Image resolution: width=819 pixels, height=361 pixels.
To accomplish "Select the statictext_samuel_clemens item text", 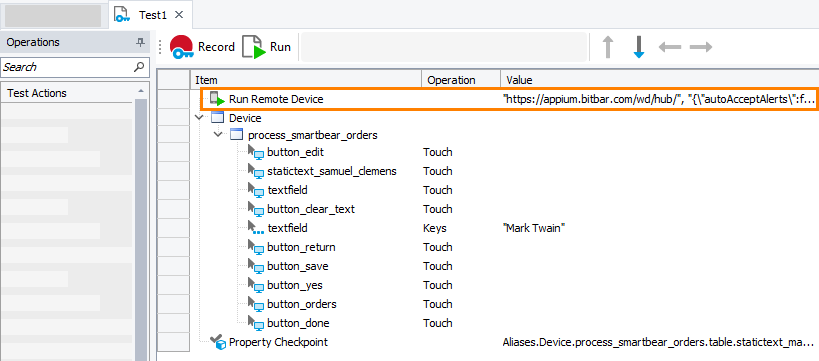I will pos(332,171).
